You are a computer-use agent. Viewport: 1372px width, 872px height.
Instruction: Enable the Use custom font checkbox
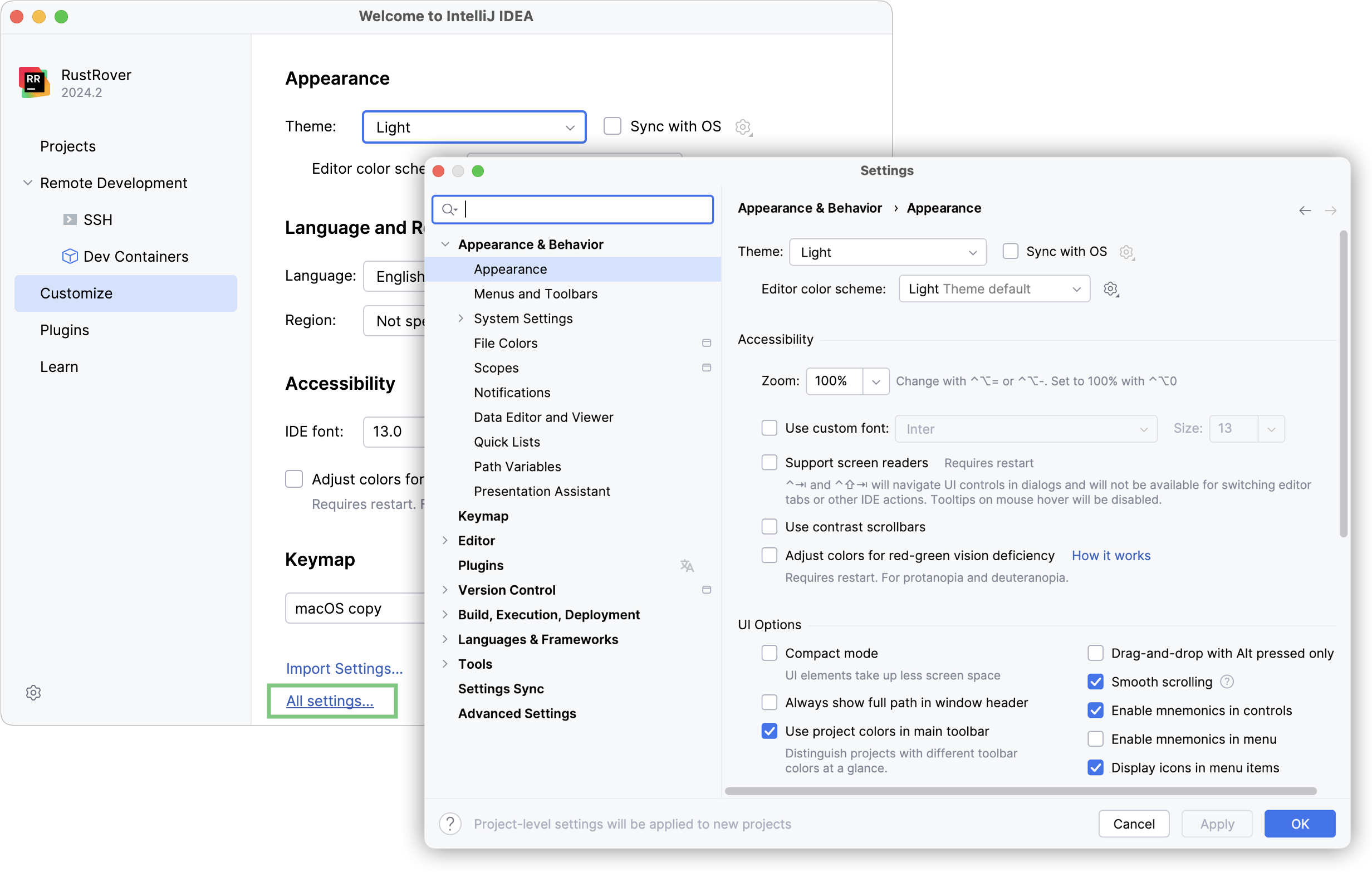[769, 428]
